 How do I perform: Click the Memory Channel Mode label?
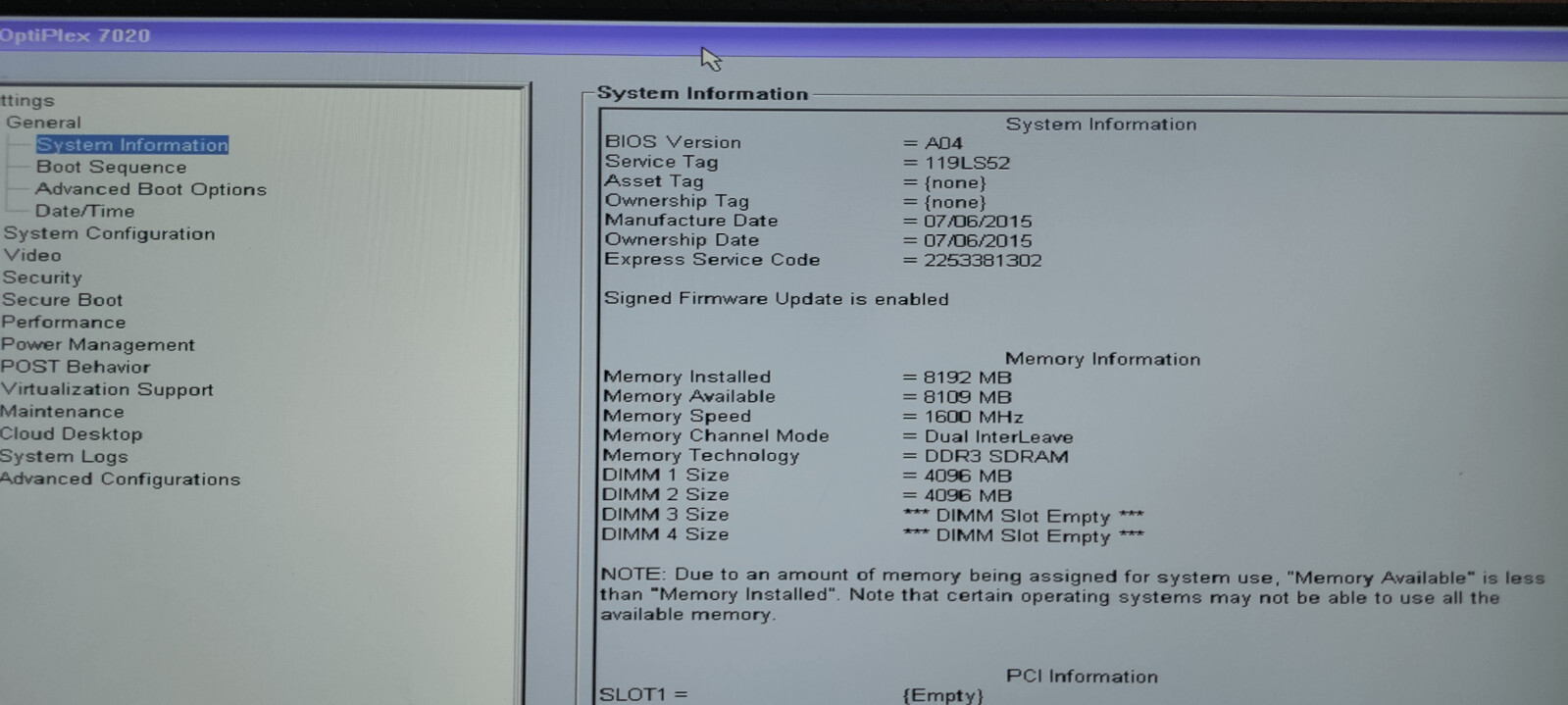pyautogui.click(x=716, y=435)
